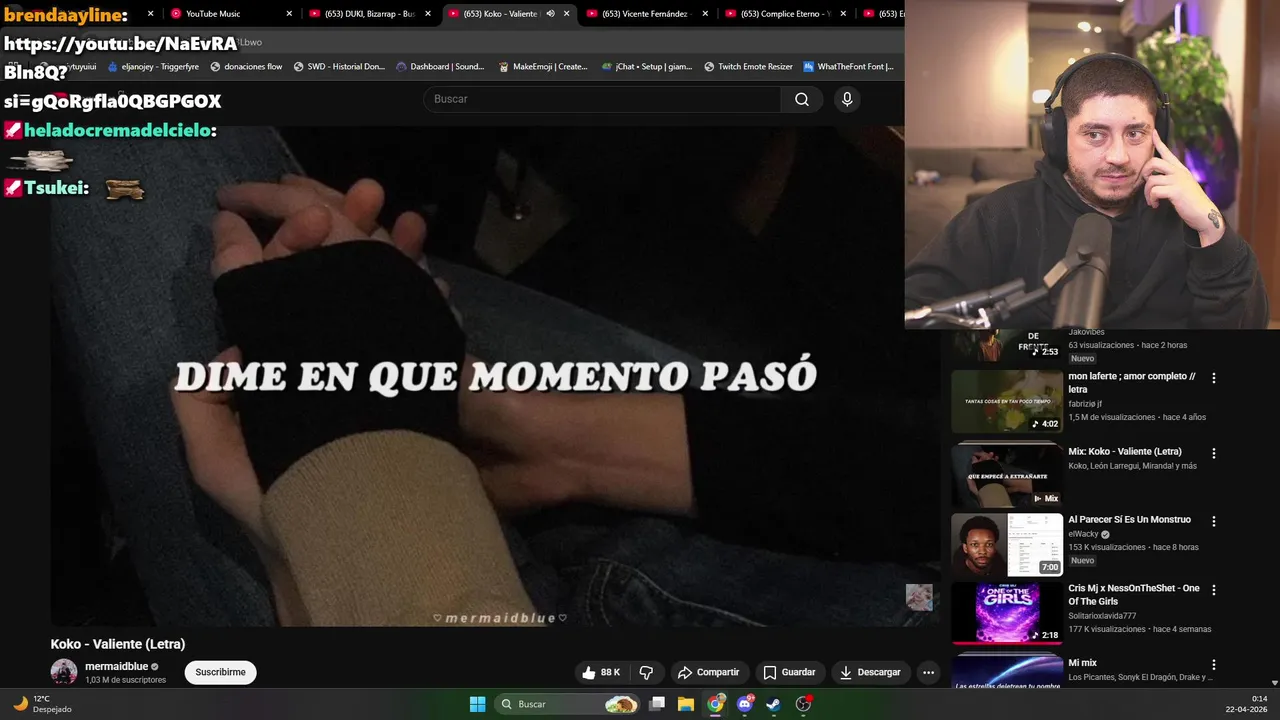Open File Explorer from taskbar

(x=686, y=704)
